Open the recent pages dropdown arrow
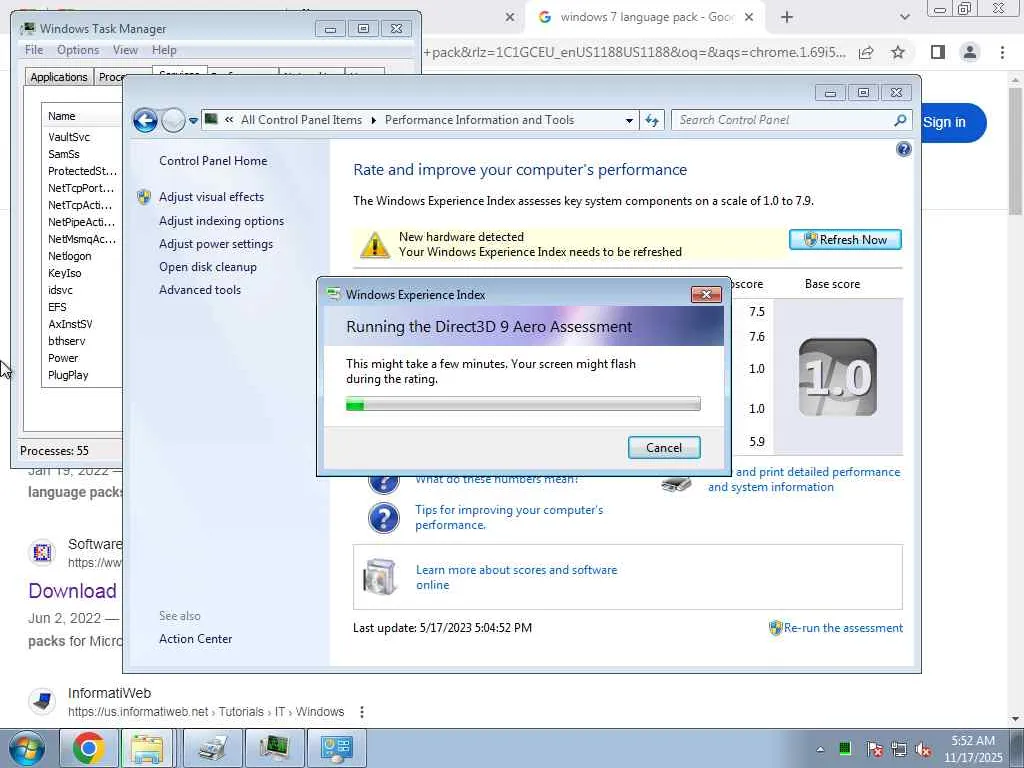Screen dimensions: 1024x768 (x=193, y=121)
